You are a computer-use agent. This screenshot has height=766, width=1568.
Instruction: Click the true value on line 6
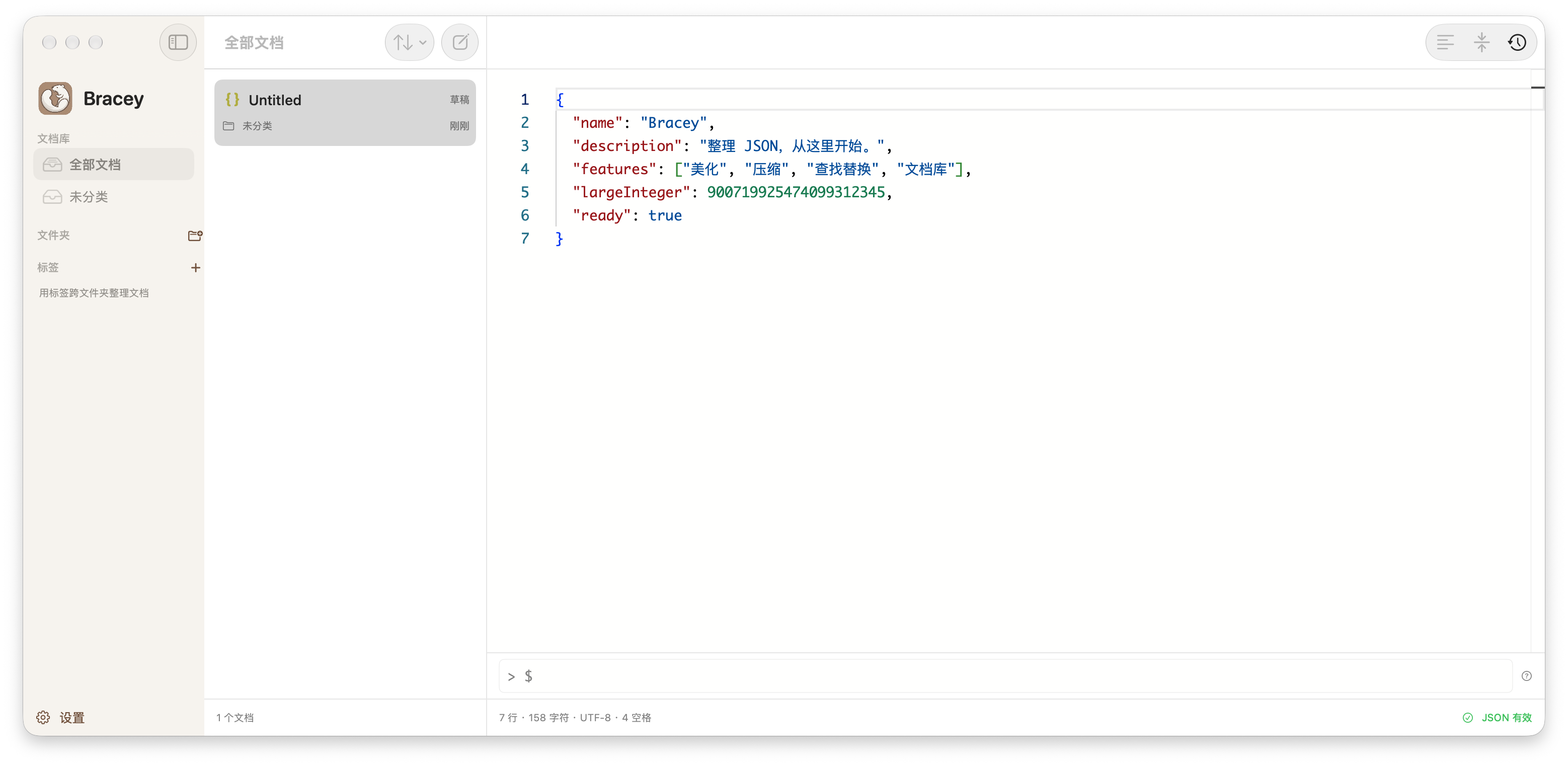[665, 215]
